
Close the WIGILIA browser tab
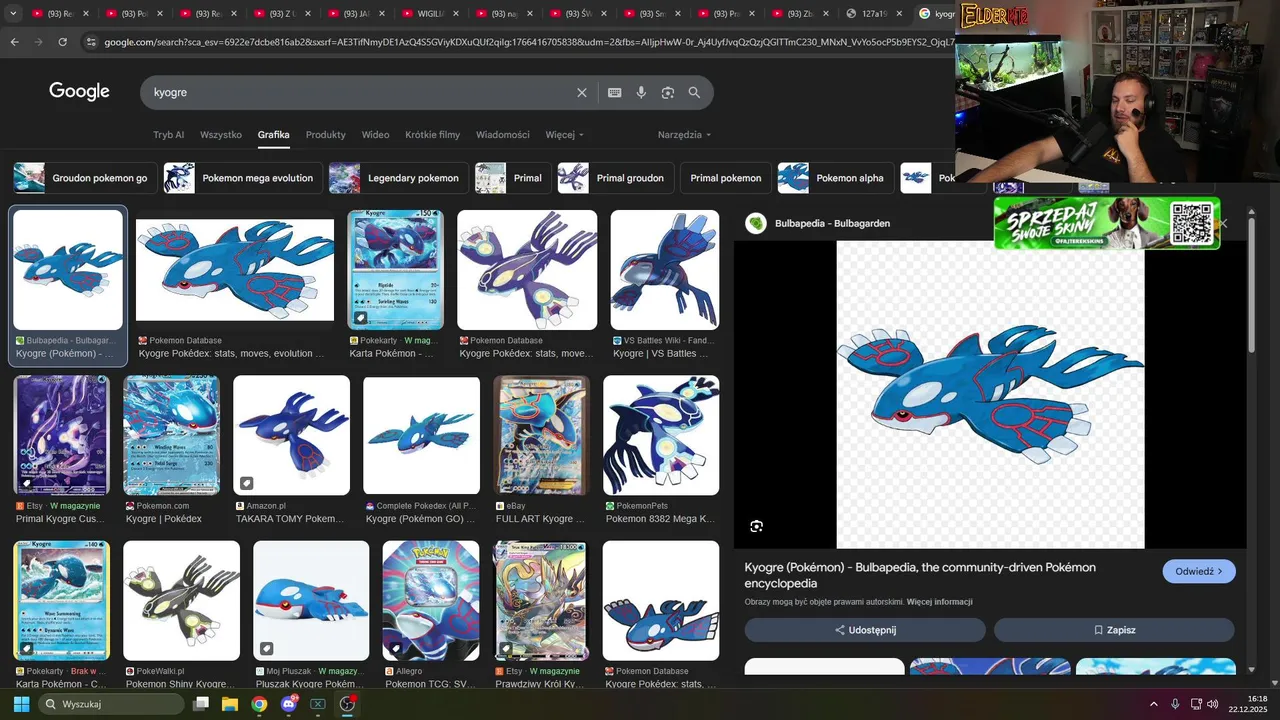click(458, 14)
